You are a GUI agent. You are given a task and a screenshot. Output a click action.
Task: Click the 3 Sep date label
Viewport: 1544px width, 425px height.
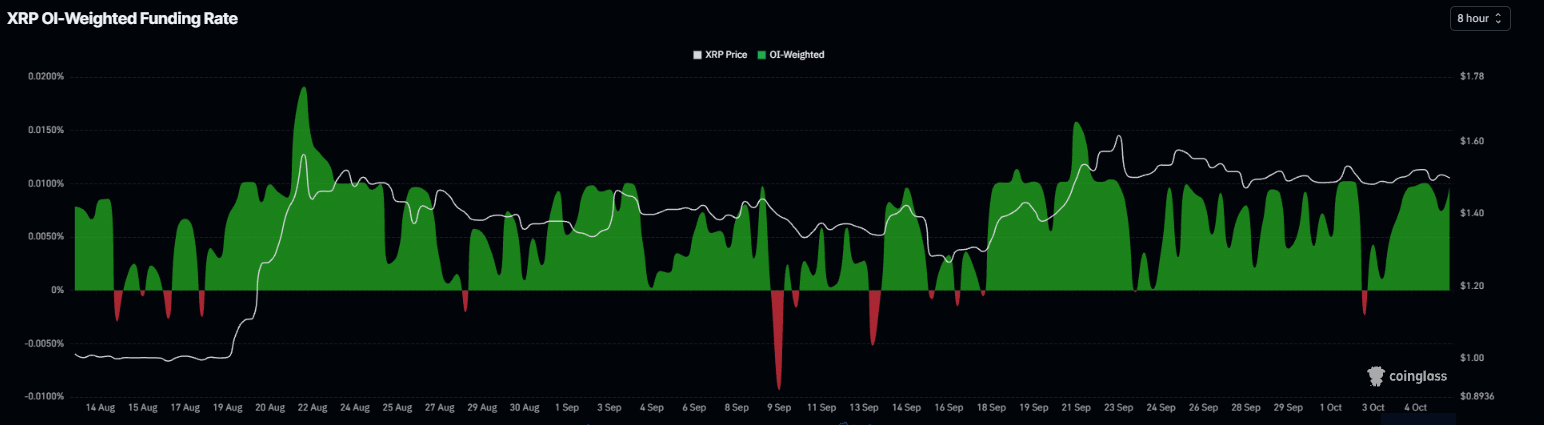pos(609,408)
